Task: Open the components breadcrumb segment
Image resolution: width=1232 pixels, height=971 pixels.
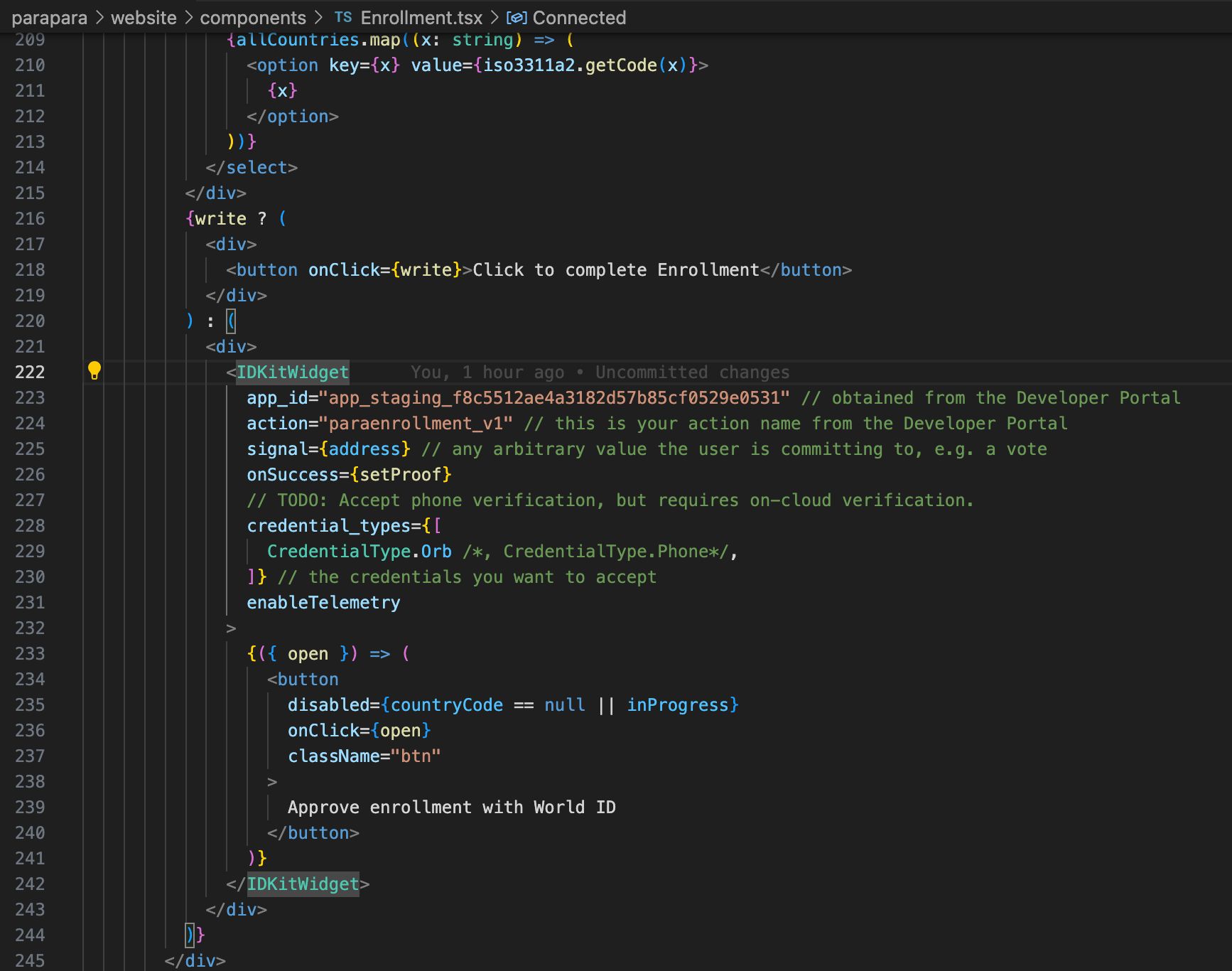Action: (253, 18)
